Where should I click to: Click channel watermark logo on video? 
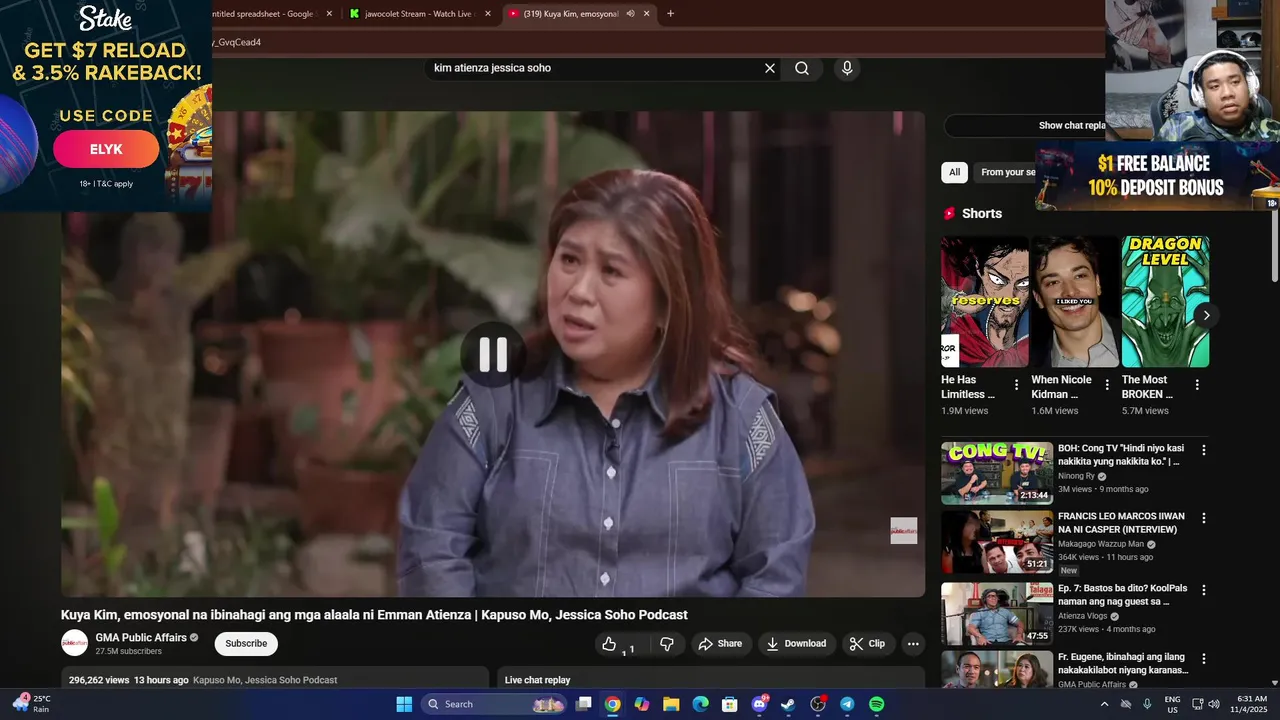[904, 530]
